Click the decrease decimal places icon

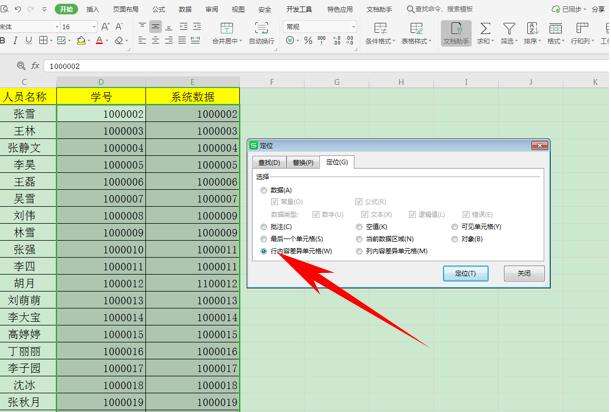click(x=350, y=40)
